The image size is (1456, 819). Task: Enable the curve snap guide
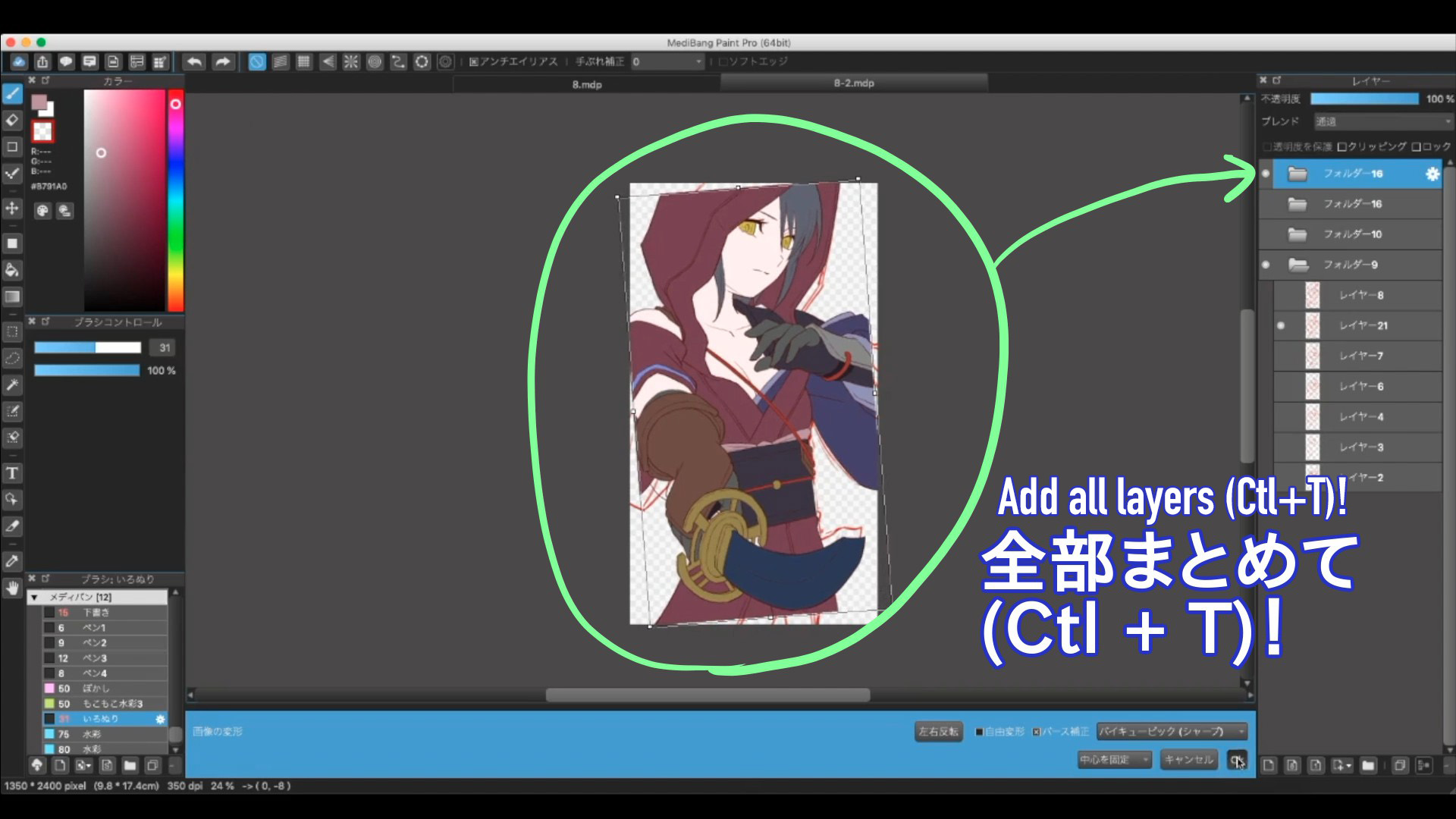pyautogui.click(x=398, y=62)
